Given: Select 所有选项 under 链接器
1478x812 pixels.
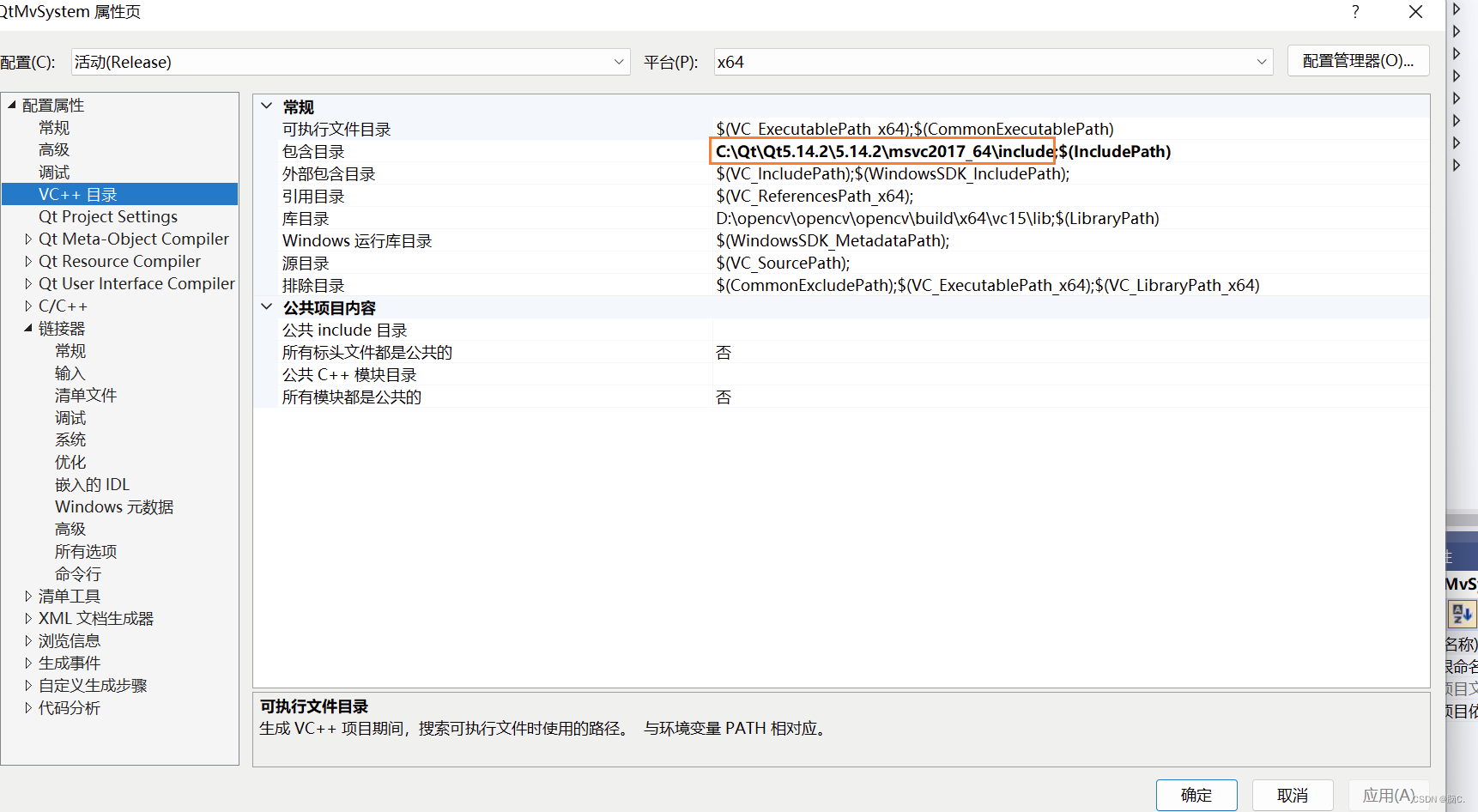Looking at the screenshot, I should [86, 551].
